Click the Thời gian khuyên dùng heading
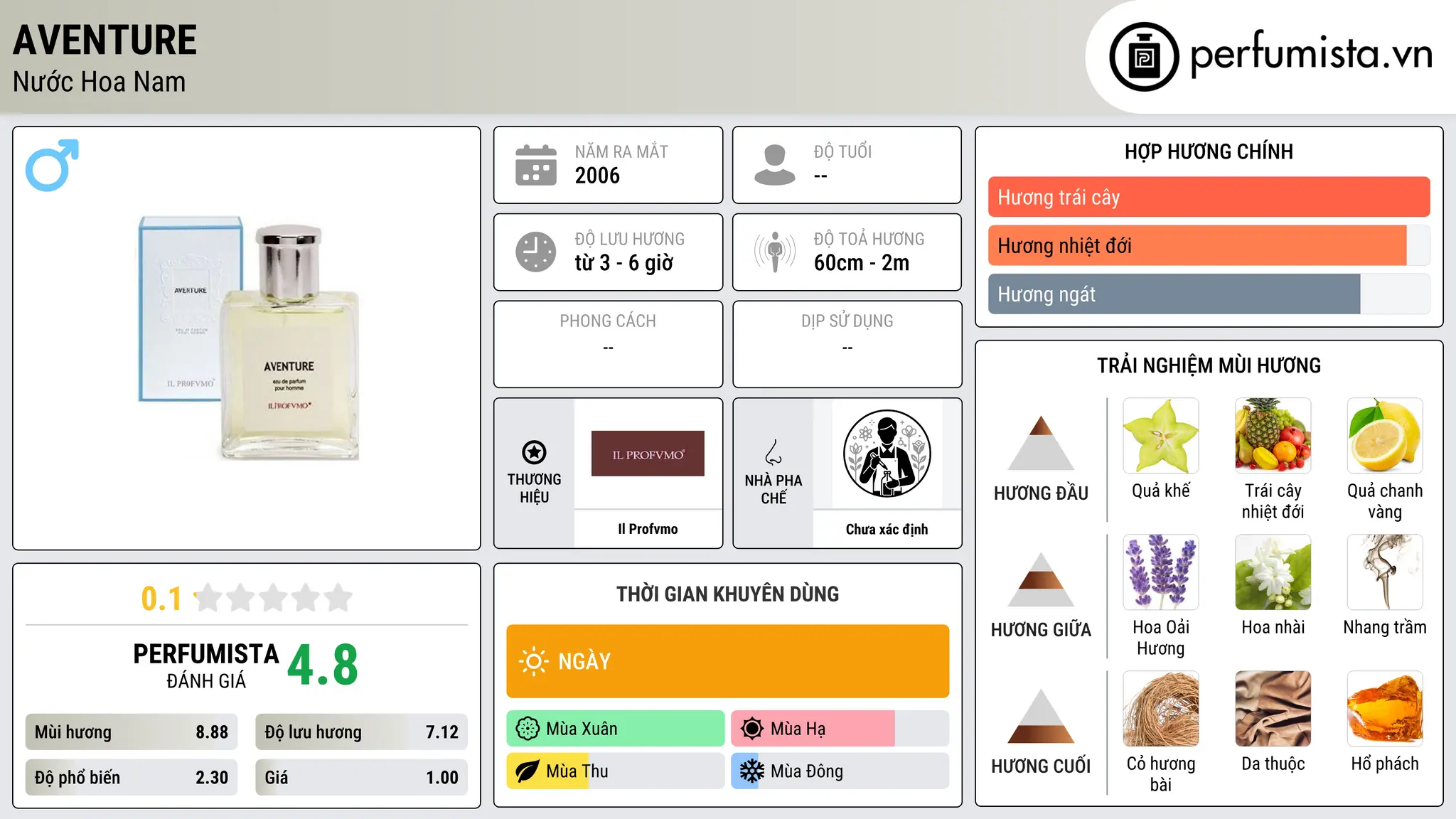This screenshot has height=819, width=1456. pos(727,594)
